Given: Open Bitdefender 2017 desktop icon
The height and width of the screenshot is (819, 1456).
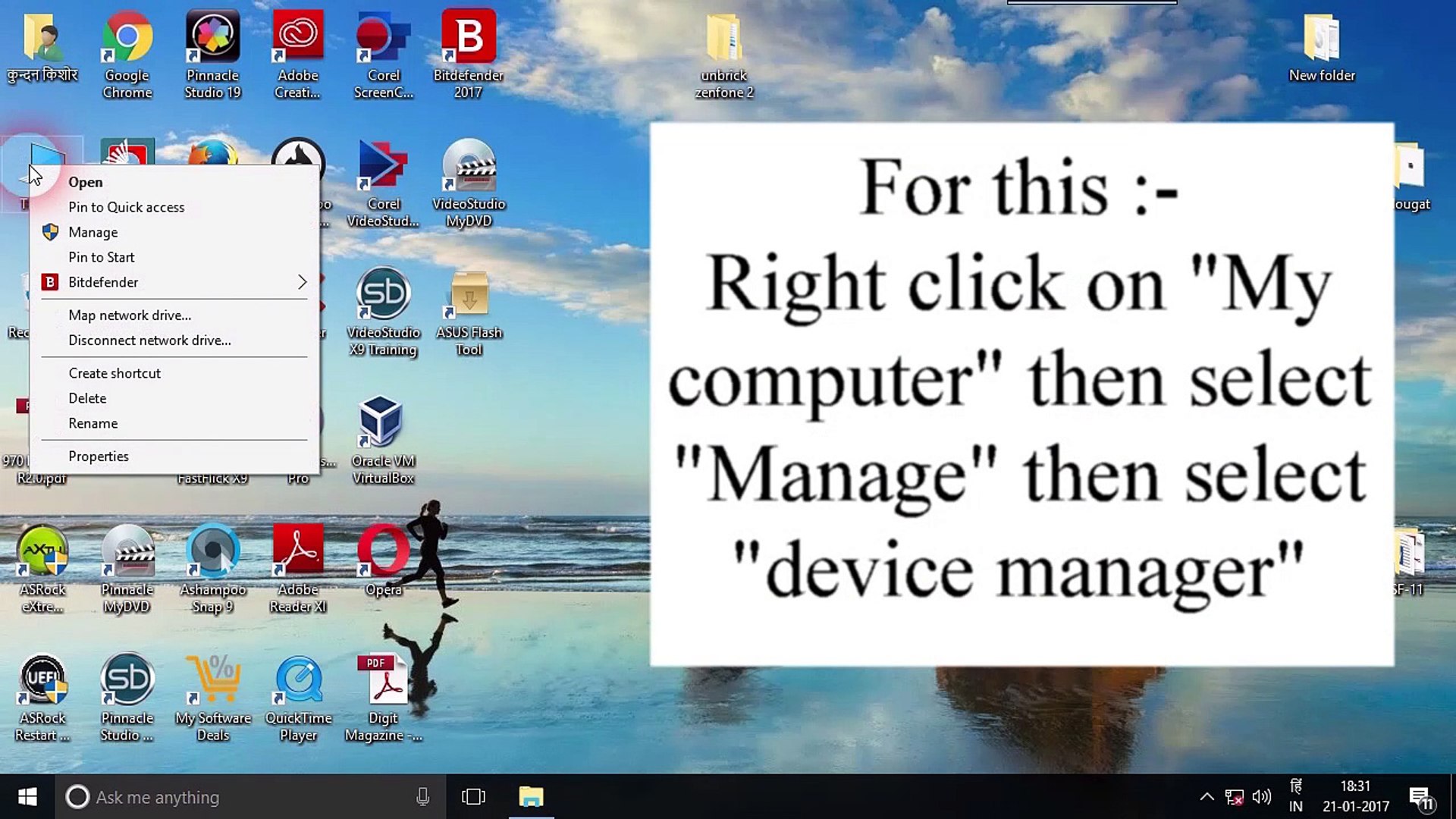Looking at the screenshot, I should coord(469,38).
